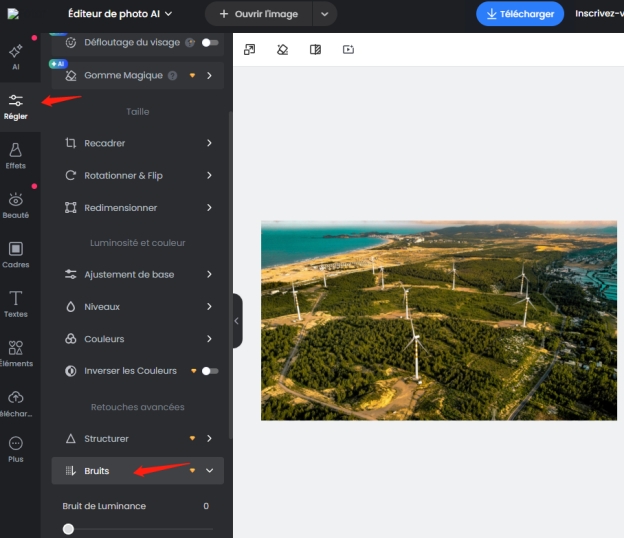Open the Éléments sidebar panel

pyautogui.click(x=15, y=353)
